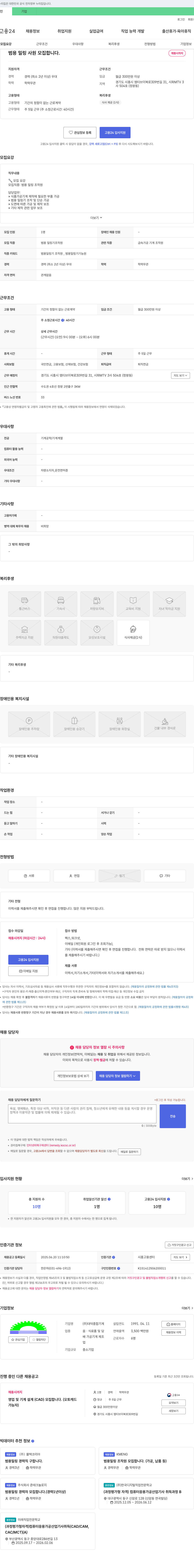Open the 실업급여 main menu
Viewport: 194px width, 1568px height.
point(96,31)
